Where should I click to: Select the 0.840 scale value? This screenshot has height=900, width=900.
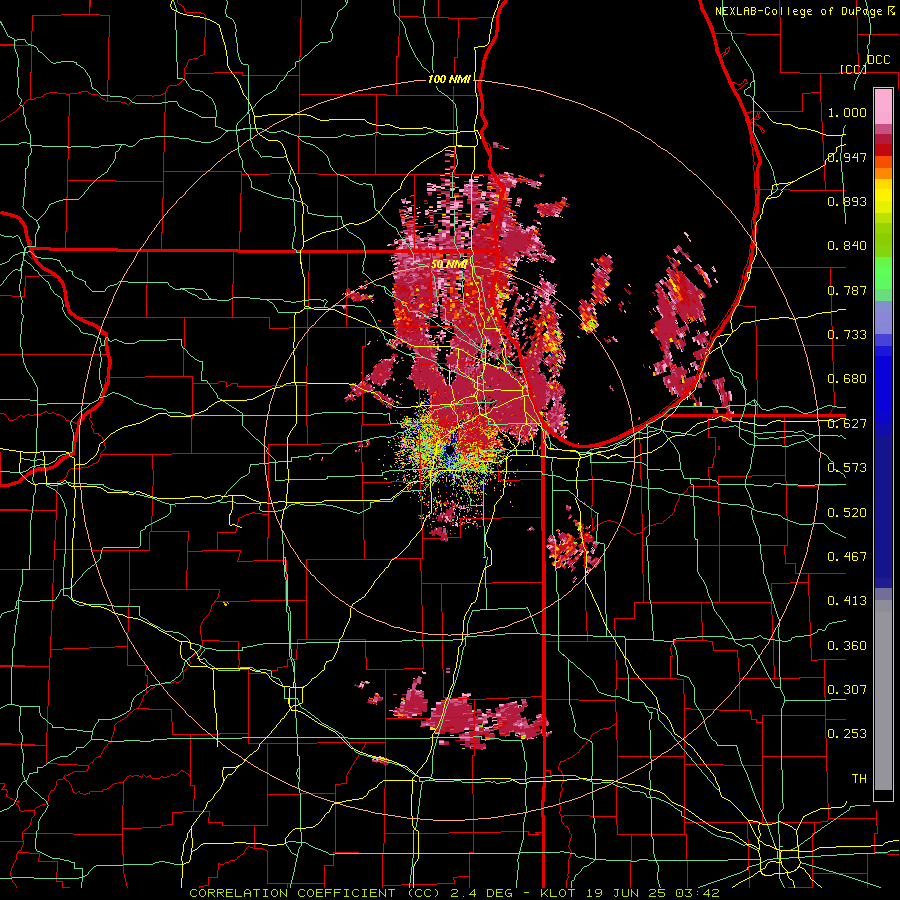tap(847, 246)
